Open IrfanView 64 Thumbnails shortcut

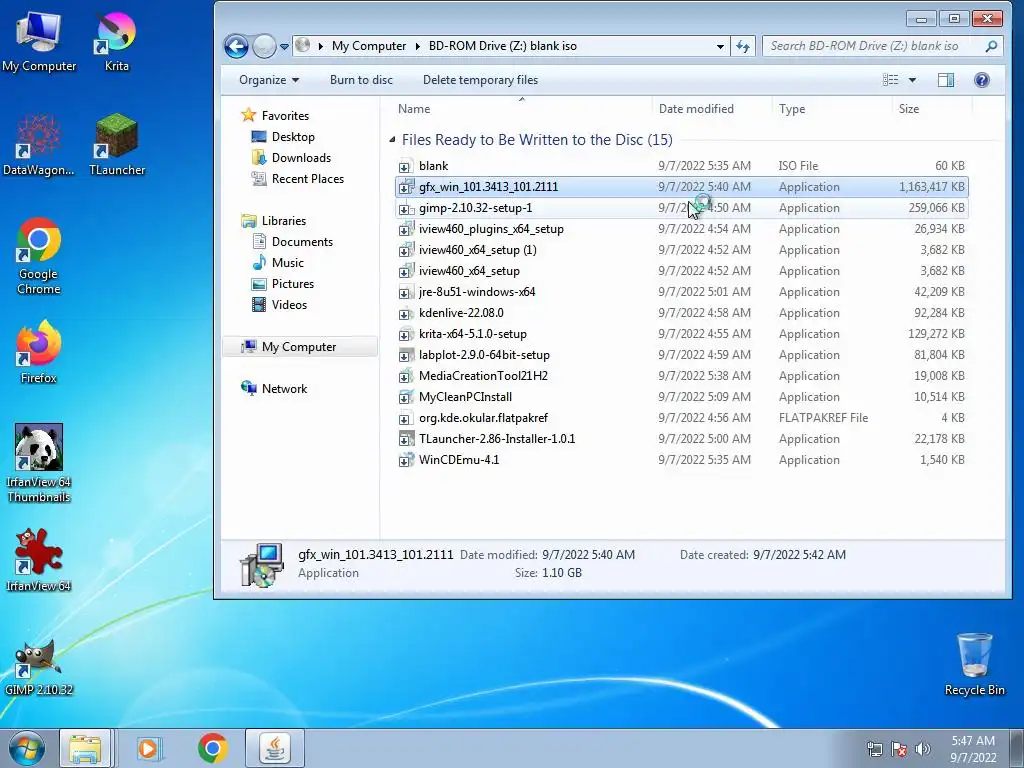(x=39, y=463)
